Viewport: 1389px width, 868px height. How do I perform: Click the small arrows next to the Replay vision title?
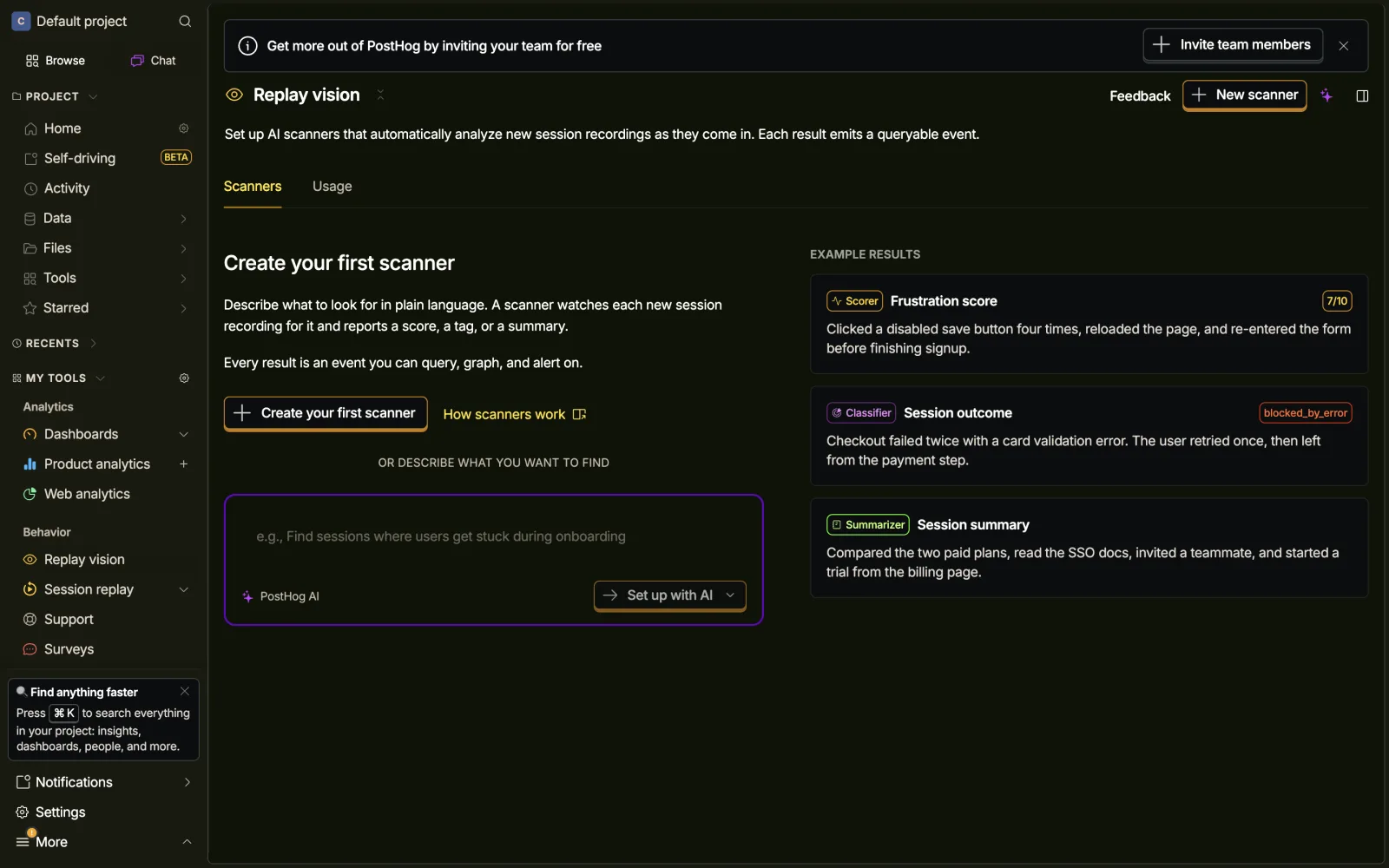pyautogui.click(x=380, y=95)
